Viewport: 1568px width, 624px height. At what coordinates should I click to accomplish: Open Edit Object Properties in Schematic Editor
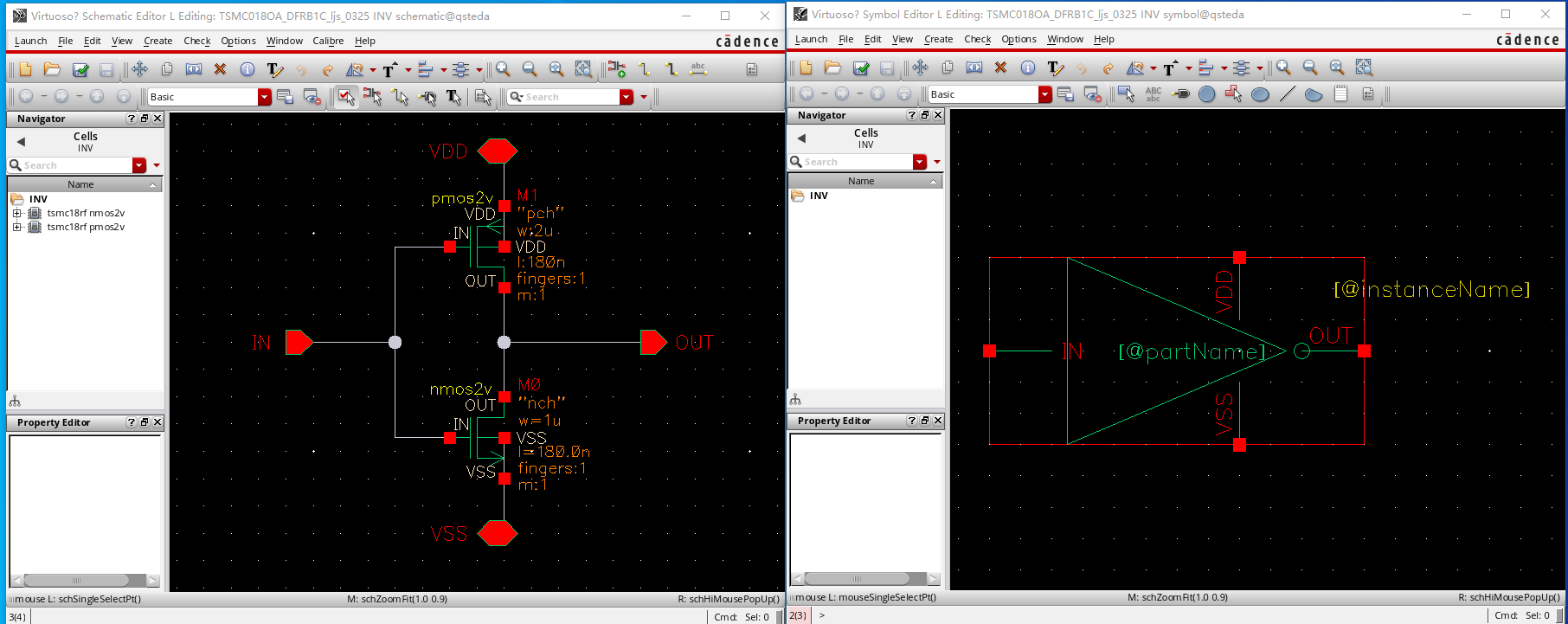247,69
